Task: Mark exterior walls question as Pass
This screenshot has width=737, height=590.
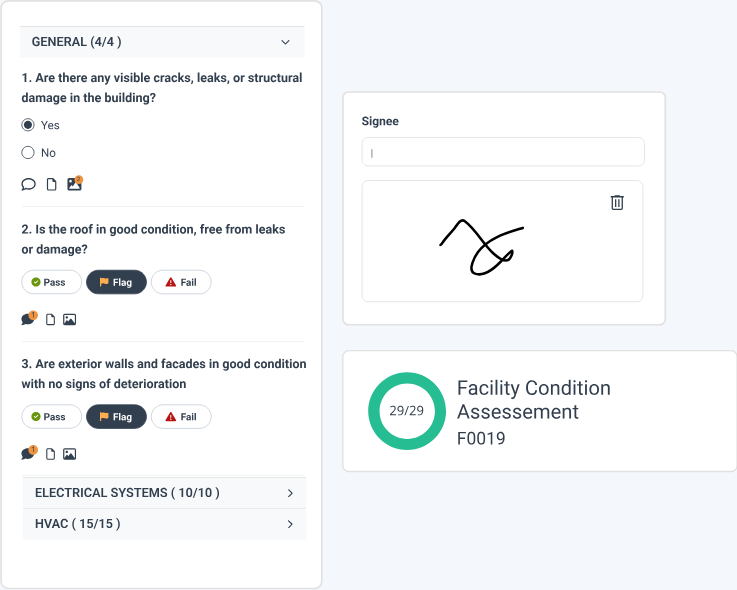Action: 51,417
